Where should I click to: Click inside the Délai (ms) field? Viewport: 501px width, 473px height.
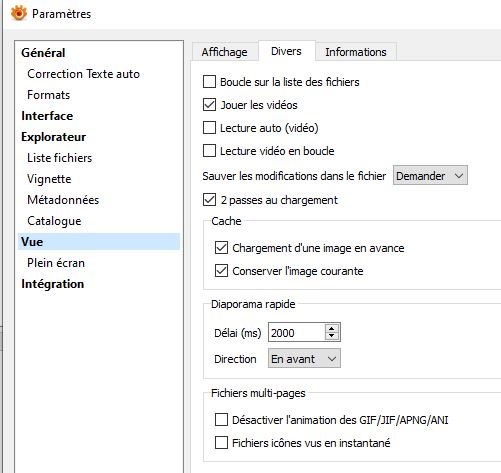(x=296, y=332)
